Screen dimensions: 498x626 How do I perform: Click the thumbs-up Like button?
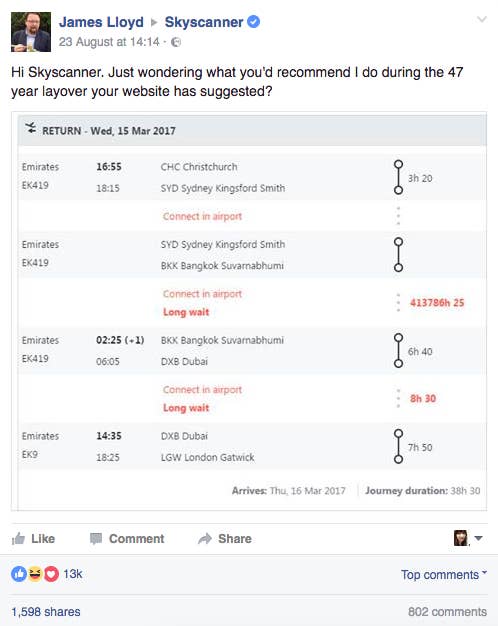pos(33,539)
